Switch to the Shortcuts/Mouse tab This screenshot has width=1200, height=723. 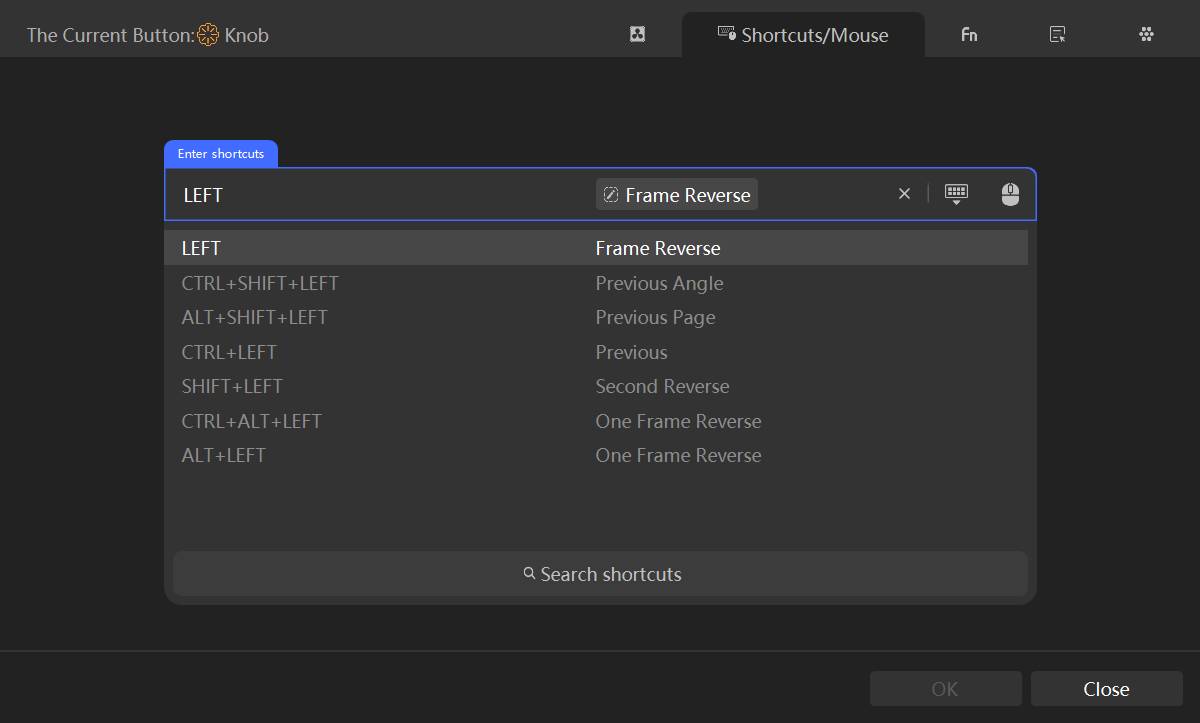tap(803, 34)
